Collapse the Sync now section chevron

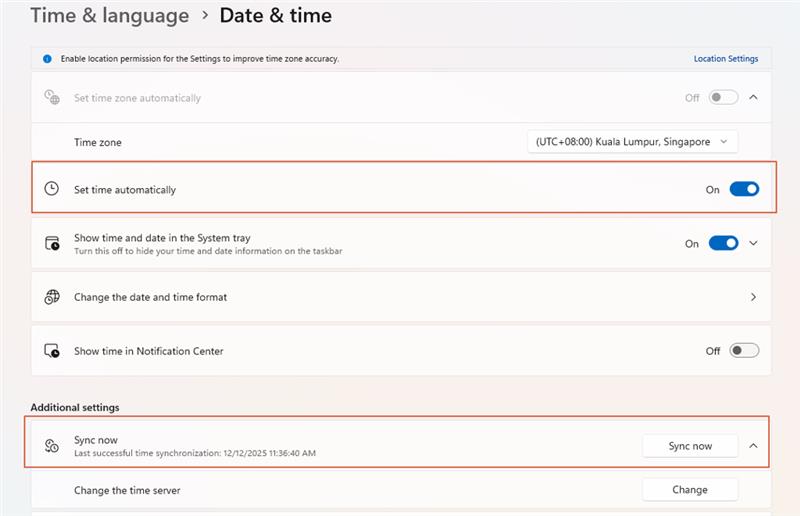[x=754, y=446]
